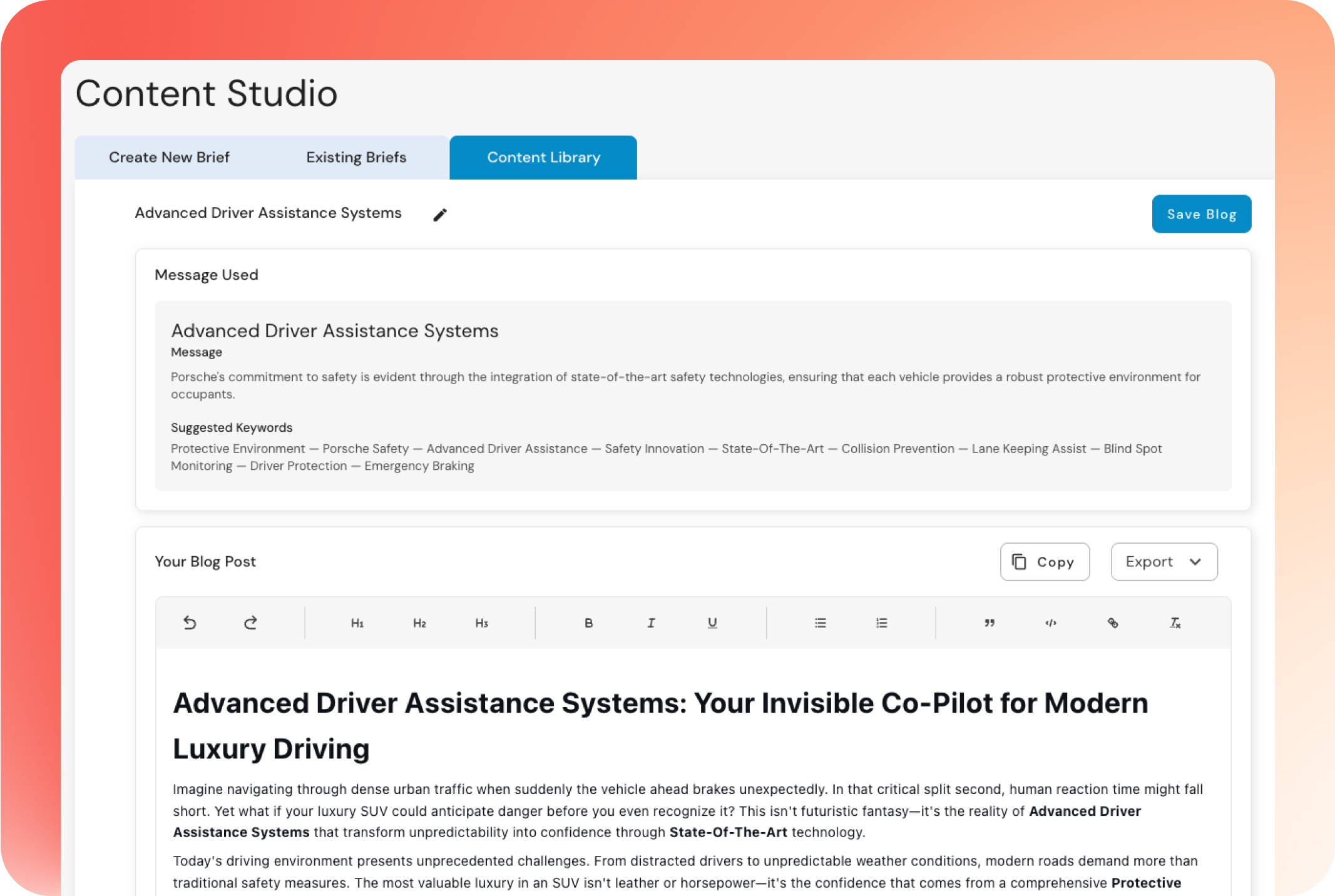
Task: Insert a blockquote
Action: (x=989, y=623)
